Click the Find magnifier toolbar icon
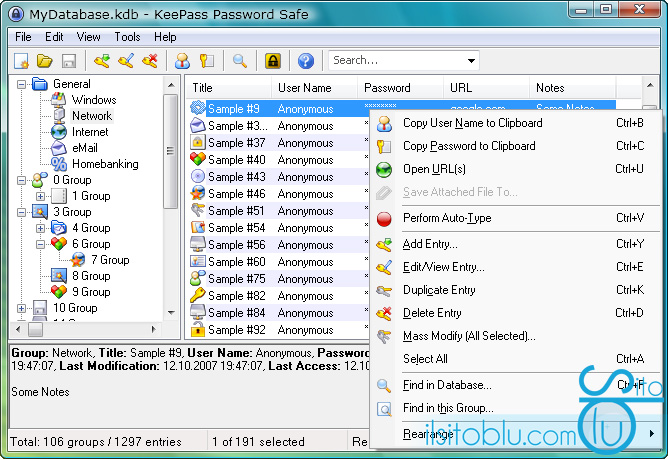The width and height of the screenshot is (668, 459). click(240, 61)
